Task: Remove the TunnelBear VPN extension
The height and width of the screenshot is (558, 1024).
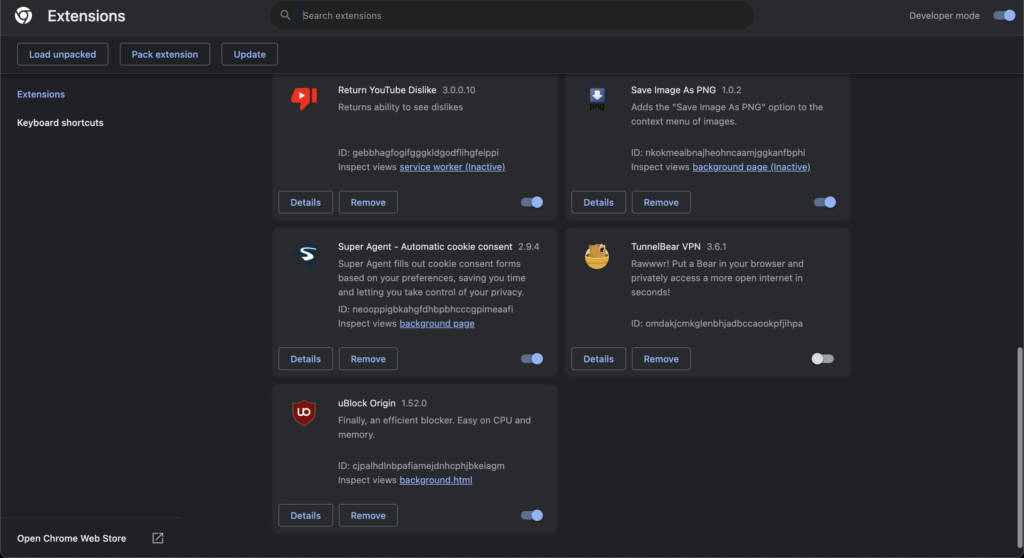Action: (x=661, y=359)
